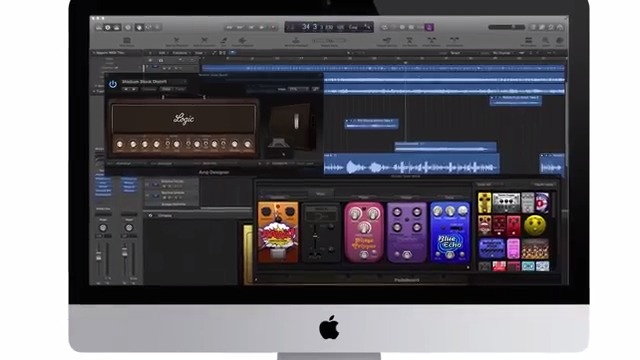Click Copy button in Amp Designer

pyautogui.click(x=167, y=89)
